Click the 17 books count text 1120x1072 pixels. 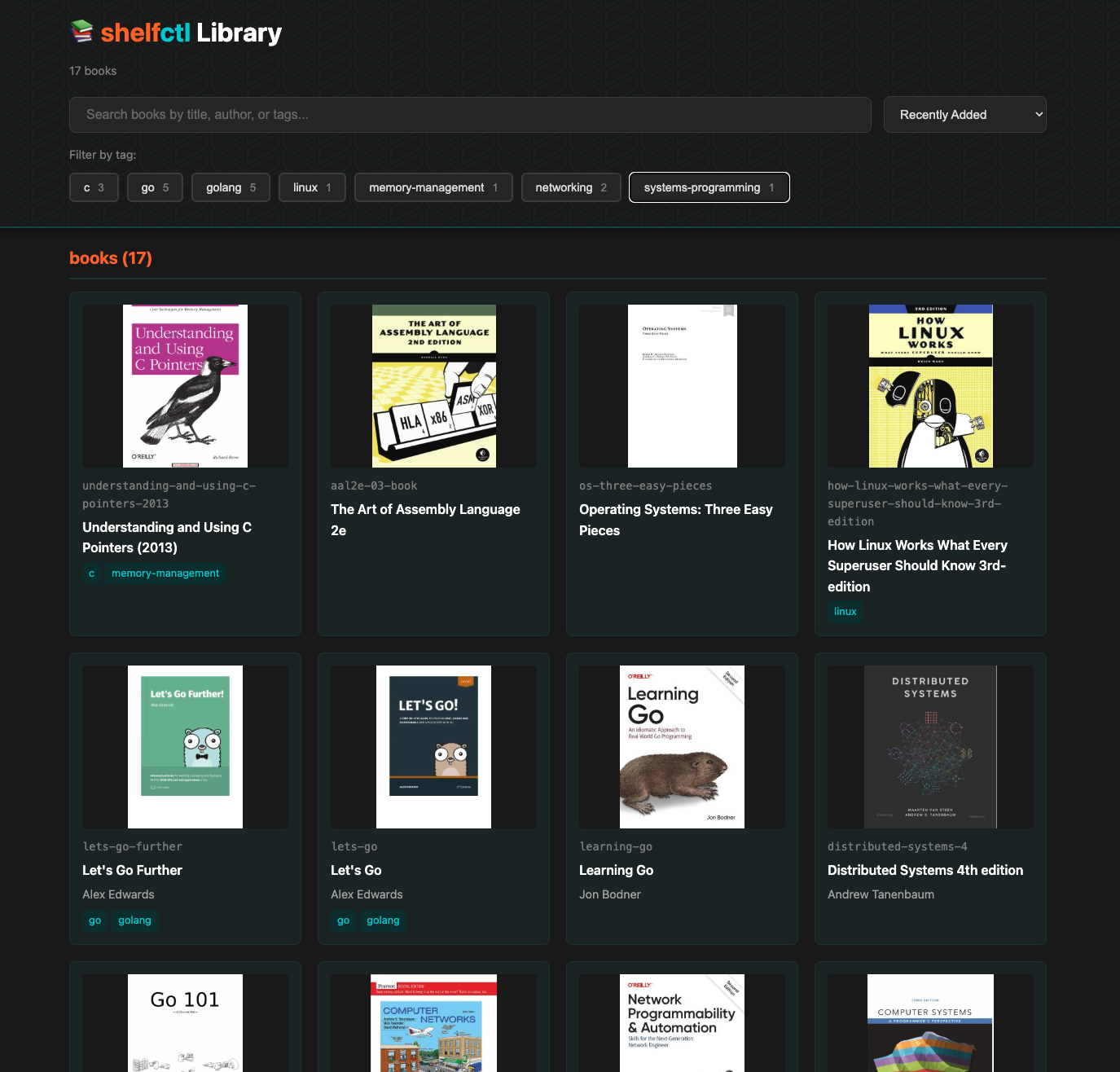click(93, 71)
